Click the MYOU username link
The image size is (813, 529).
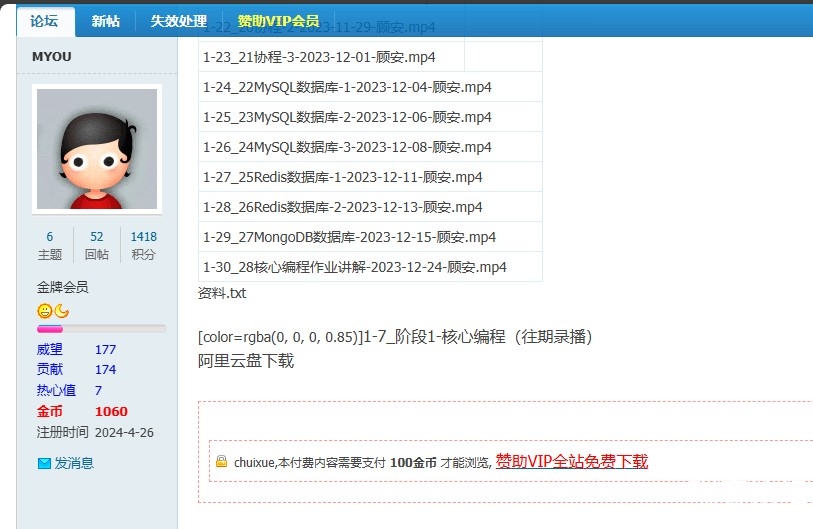click(52, 57)
